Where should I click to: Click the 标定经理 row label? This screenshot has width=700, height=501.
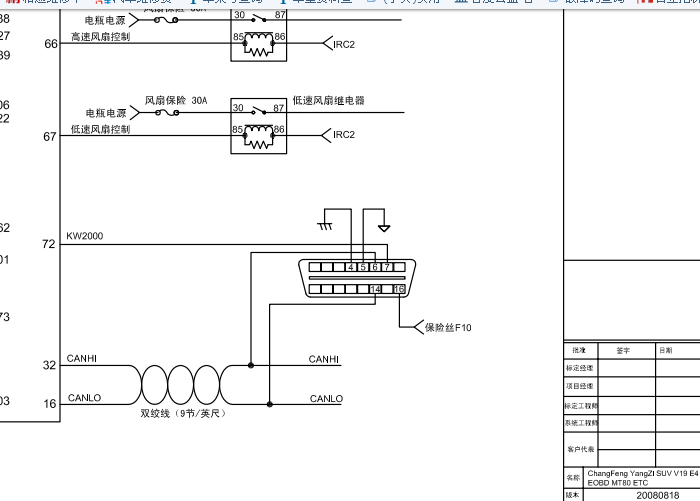point(579,368)
